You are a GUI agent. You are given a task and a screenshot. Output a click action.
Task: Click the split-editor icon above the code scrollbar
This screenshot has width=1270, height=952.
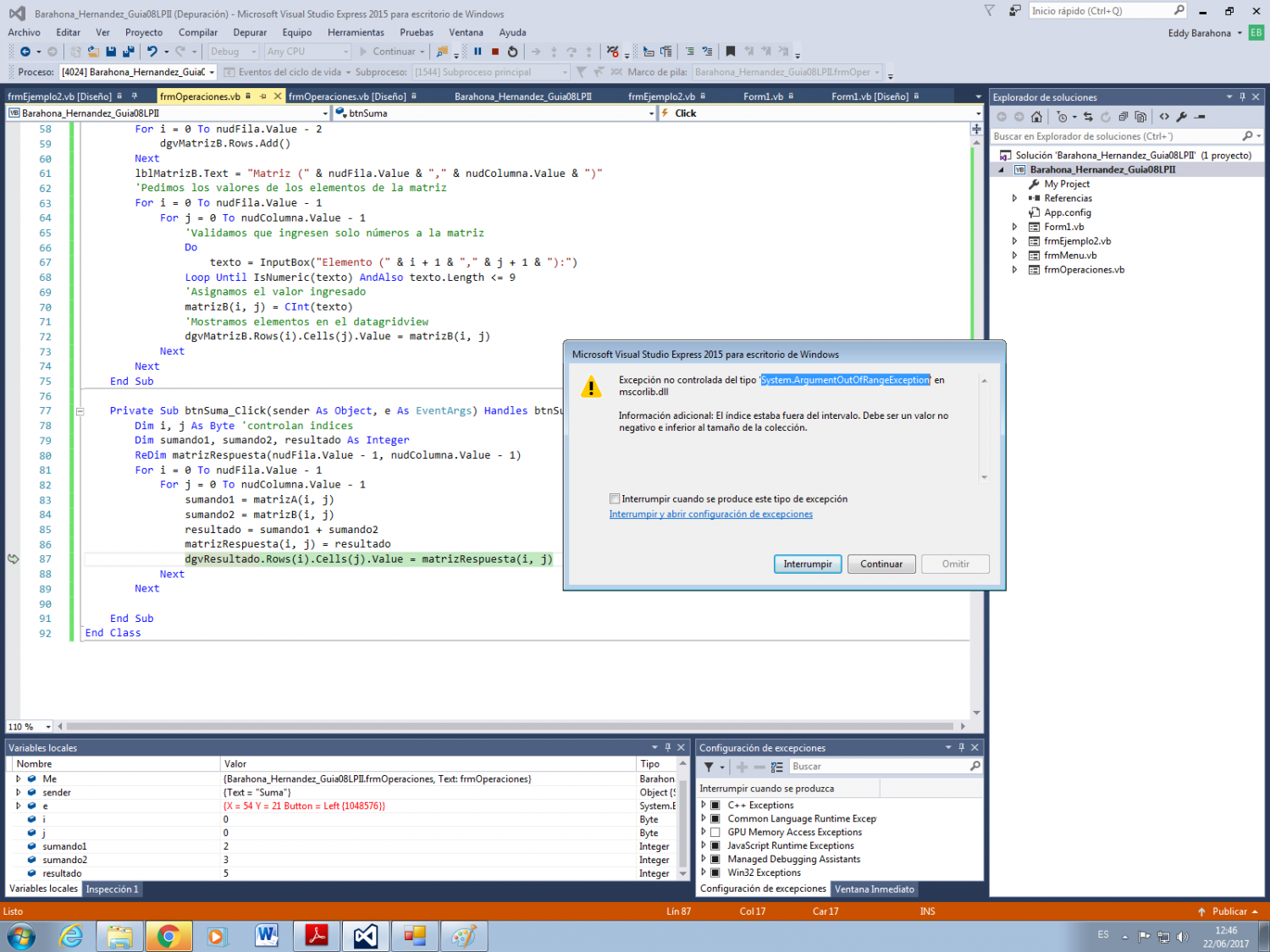(976, 129)
